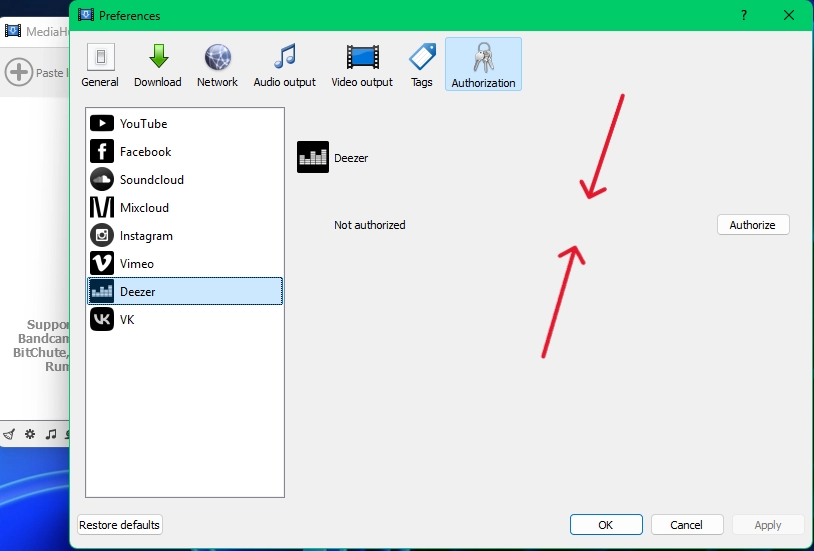Select Instagram from the list
814x551 pixels.
point(146,236)
